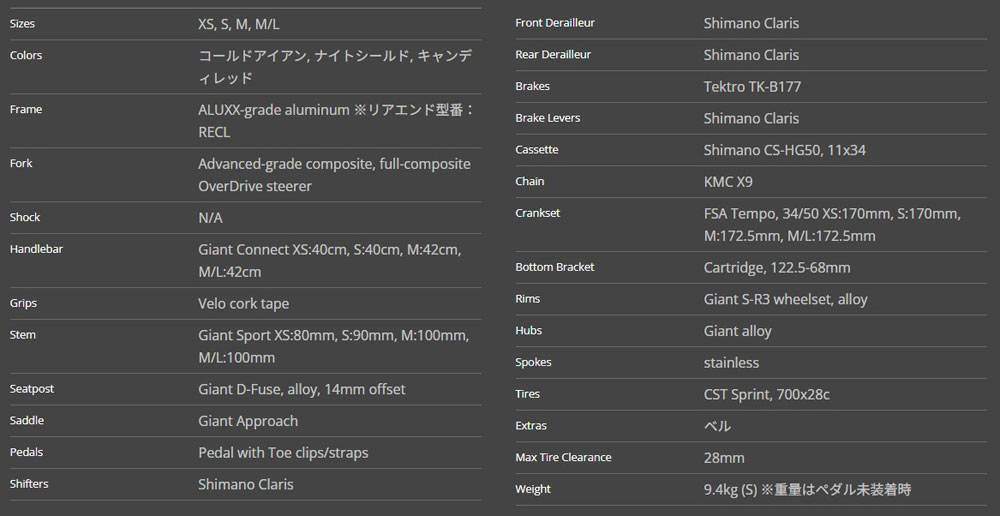This screenshot has width=1000, height=516.
Task: Select the Advanced-grade composite fork description
Action: click(334, 175)
